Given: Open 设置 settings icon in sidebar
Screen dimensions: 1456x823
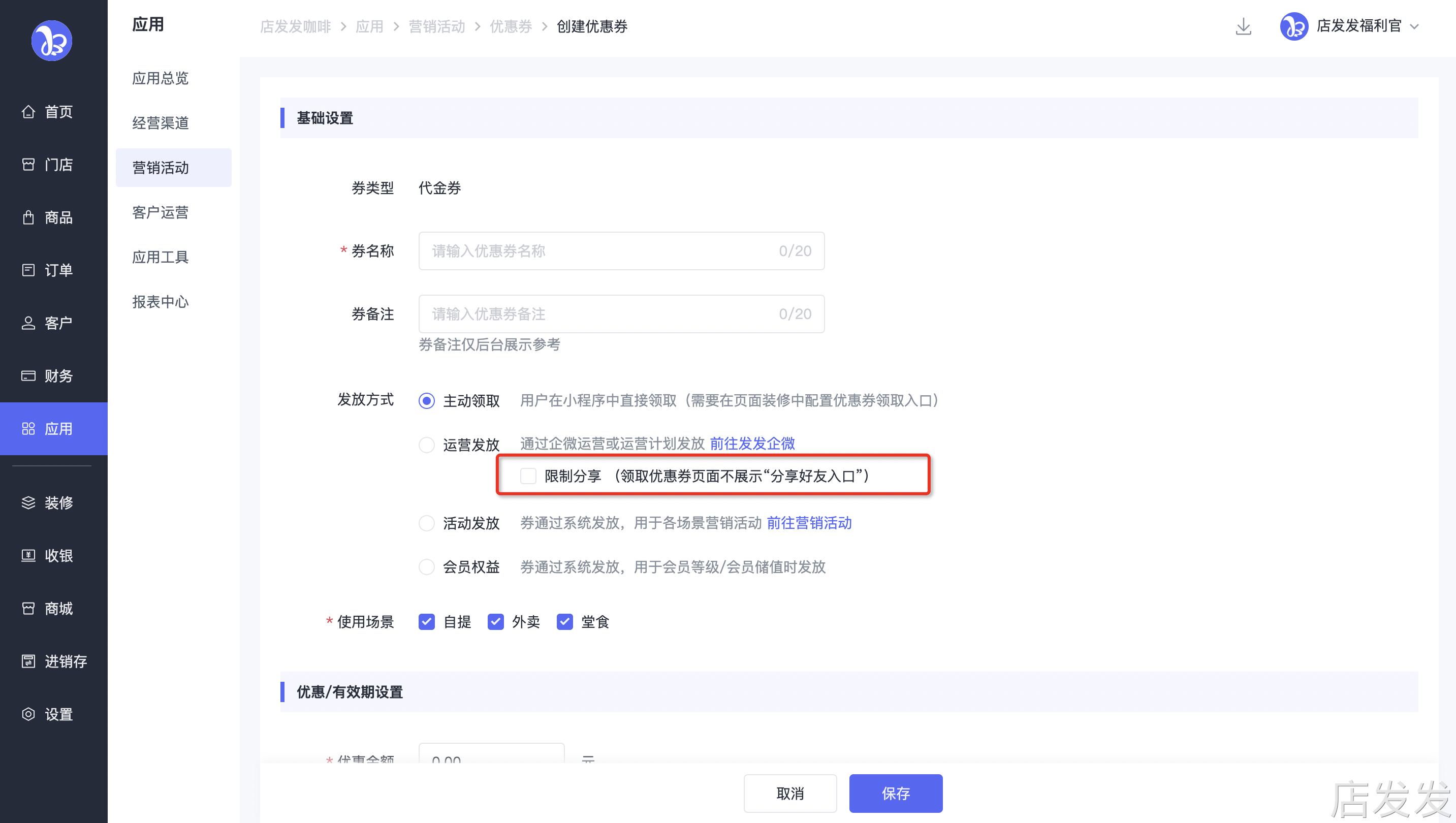Looking at the screenshot, I should [x=28, y=714].
